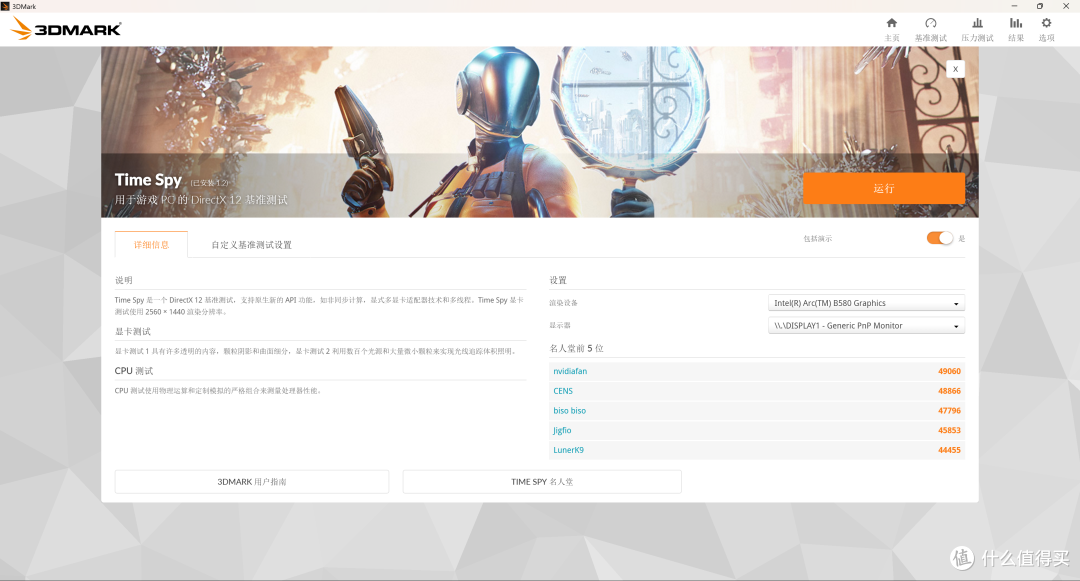The height and width of the screenshot is (581, 1080).
Task: Click the 显卡测试 heading
Action: pyautogui.click(x=133, y=332)
